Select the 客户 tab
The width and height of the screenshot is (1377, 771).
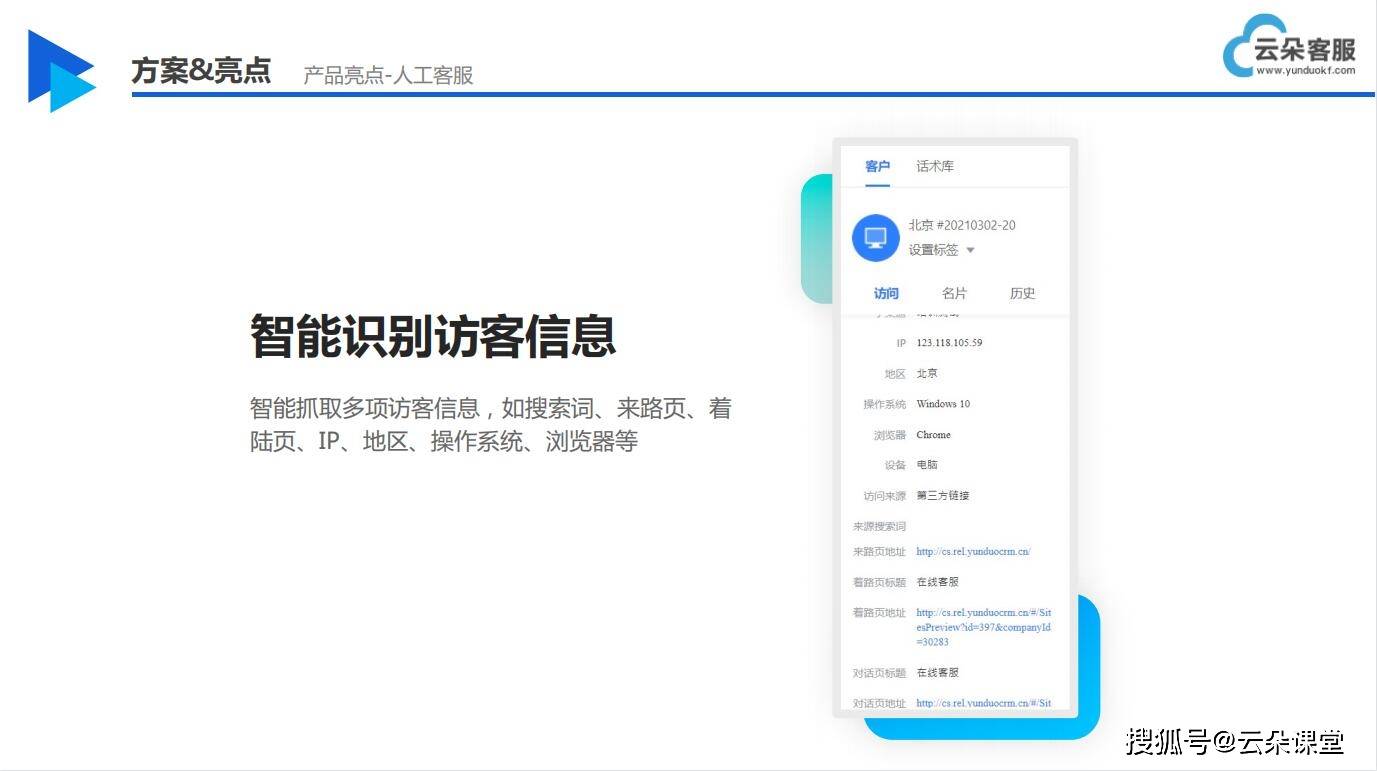877,166
